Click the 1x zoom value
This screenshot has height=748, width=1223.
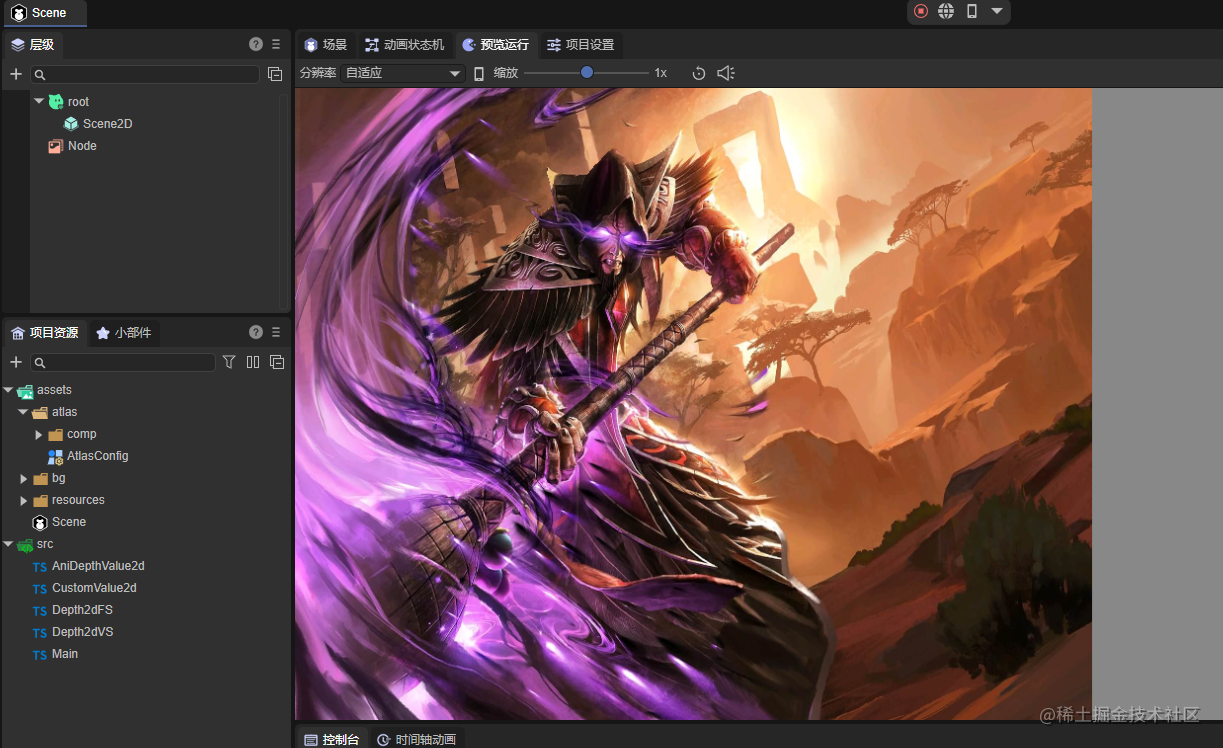(661, 73)
